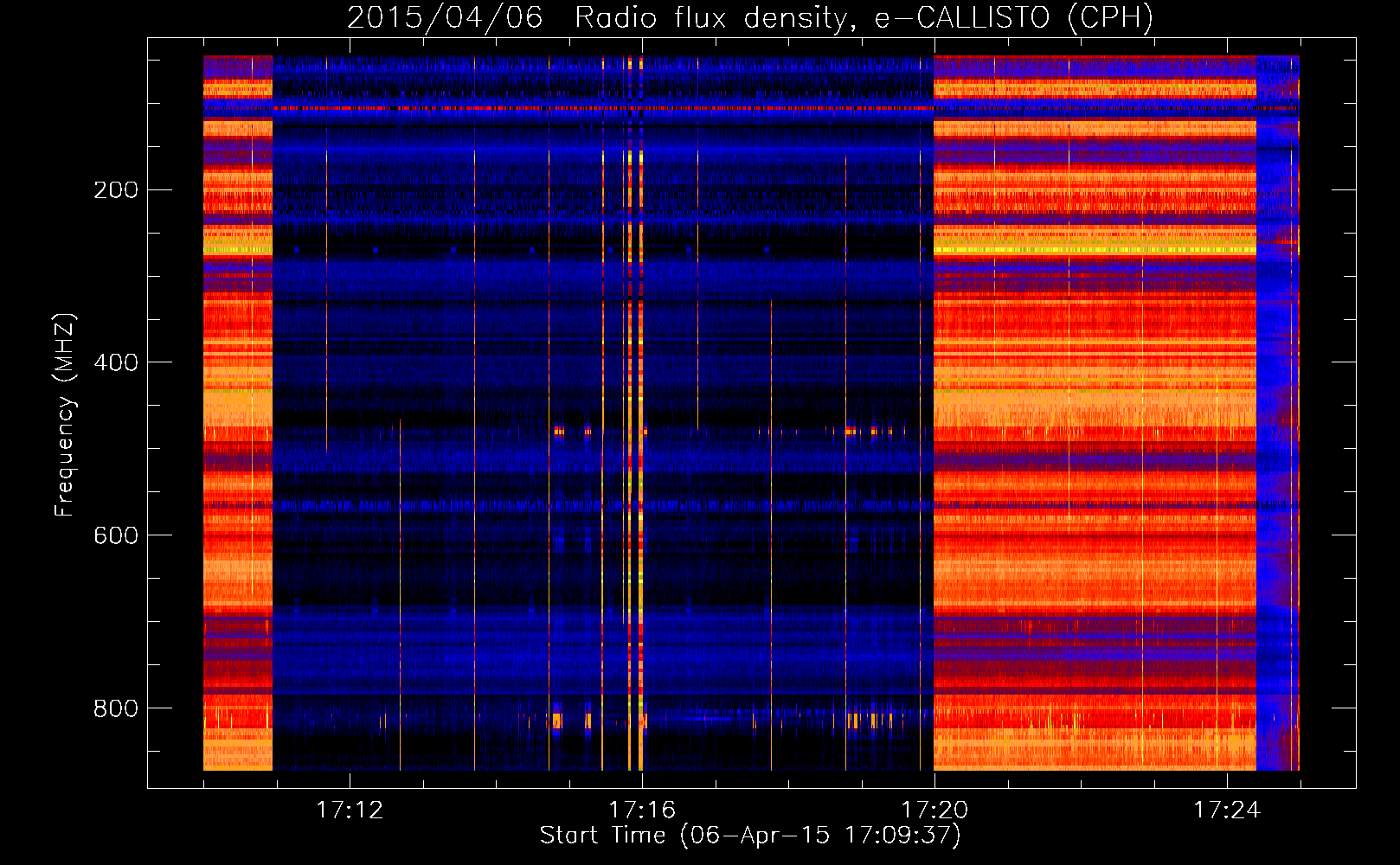Click the 600 frequency tick label
The width and height of the screenshot is (1400, 865).
point(115,535)
